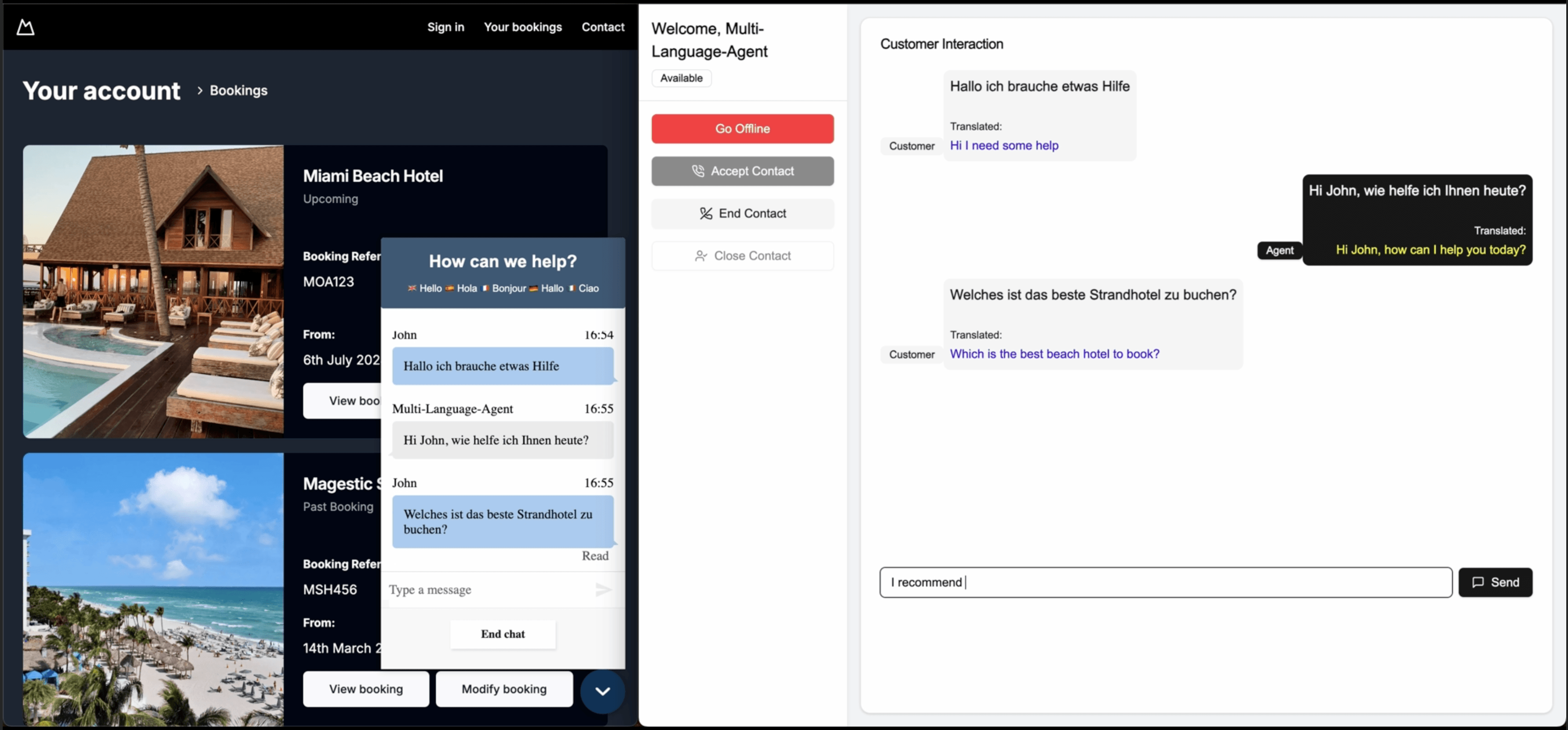Click the Modify booking button
This screenshot has height=730, width=1568.
(x=503, y=689)
